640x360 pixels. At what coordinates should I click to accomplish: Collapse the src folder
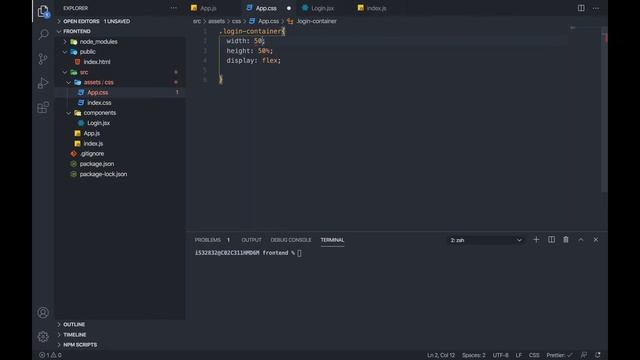pos(84,72)
